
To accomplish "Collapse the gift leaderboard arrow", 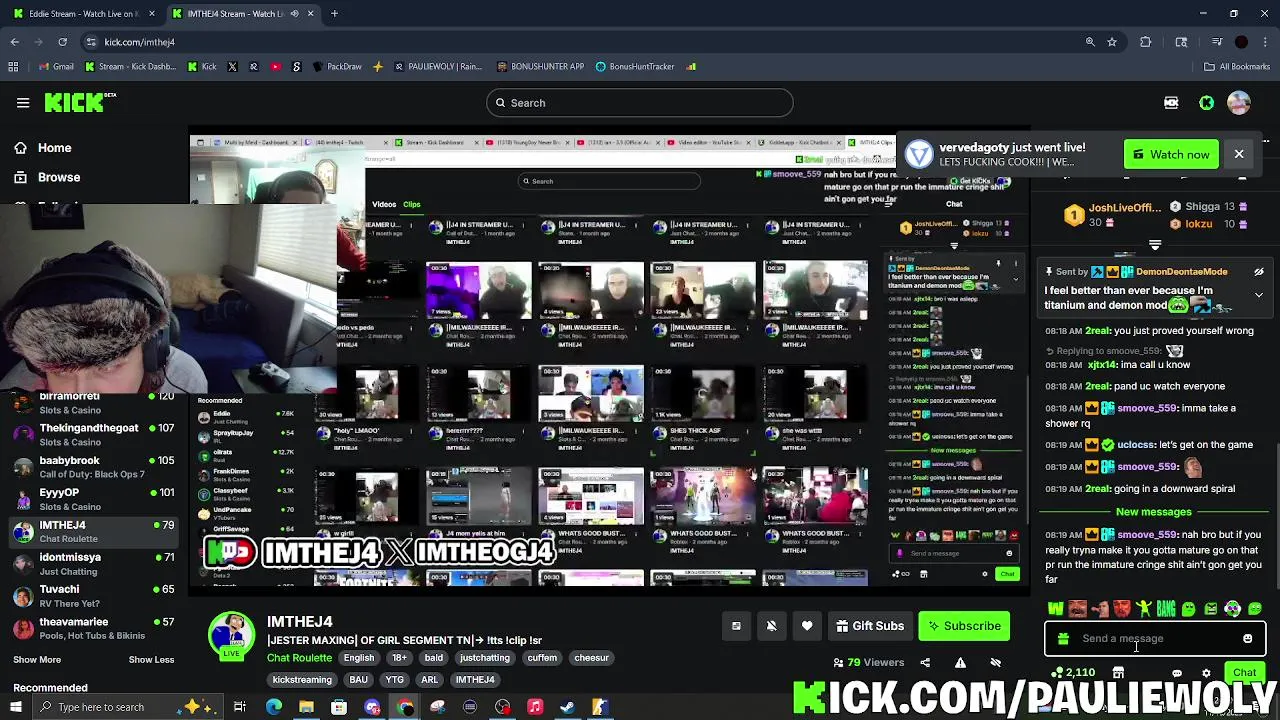I will point(1155,244).
